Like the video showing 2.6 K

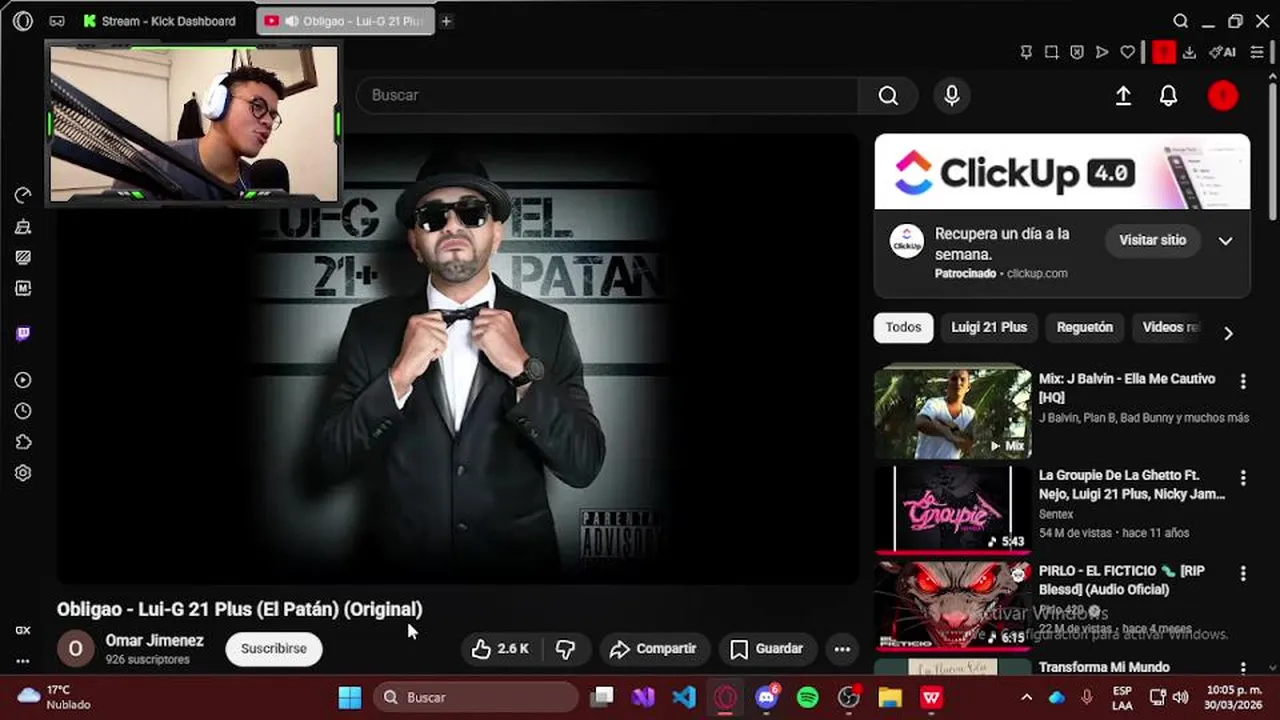[x=502, y=649]
